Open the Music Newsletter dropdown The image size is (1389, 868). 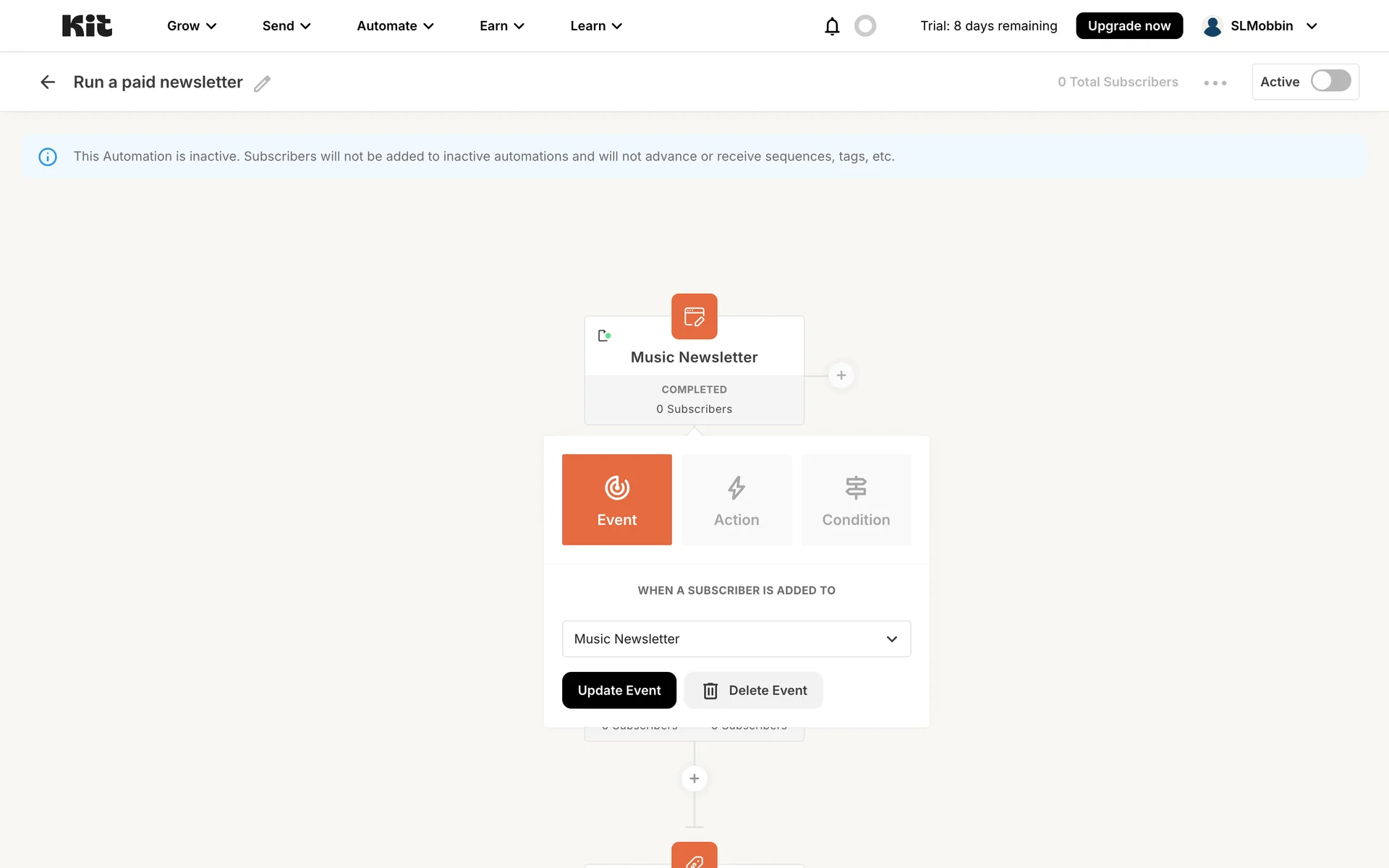click(736, 639)
